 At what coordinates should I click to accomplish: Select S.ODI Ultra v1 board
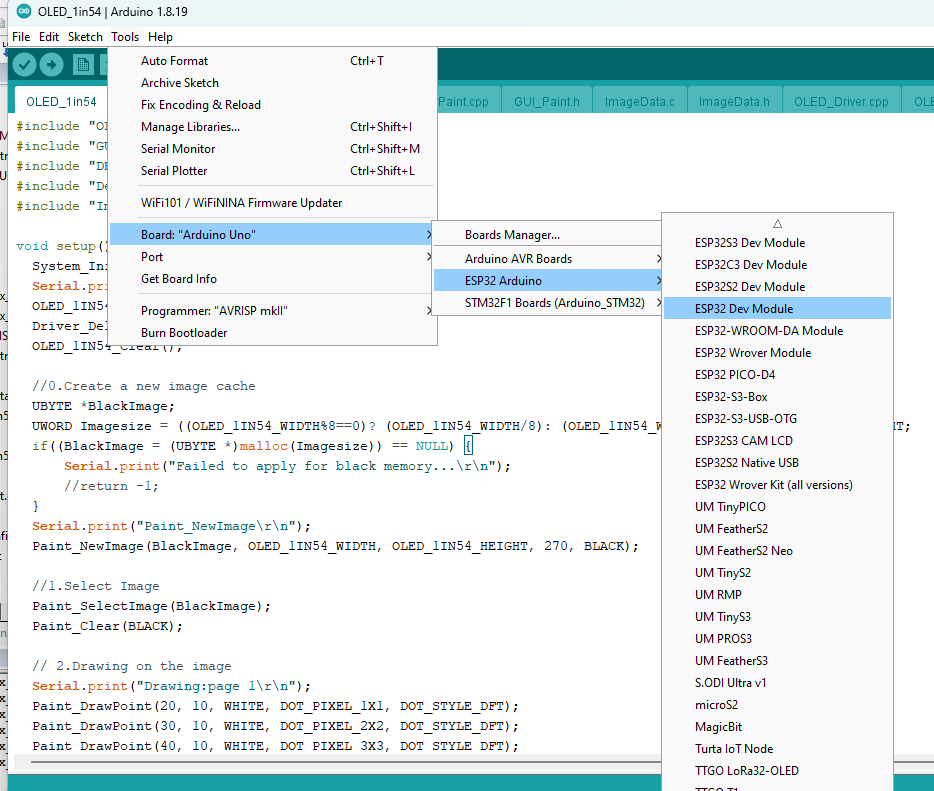coord(777,683)
